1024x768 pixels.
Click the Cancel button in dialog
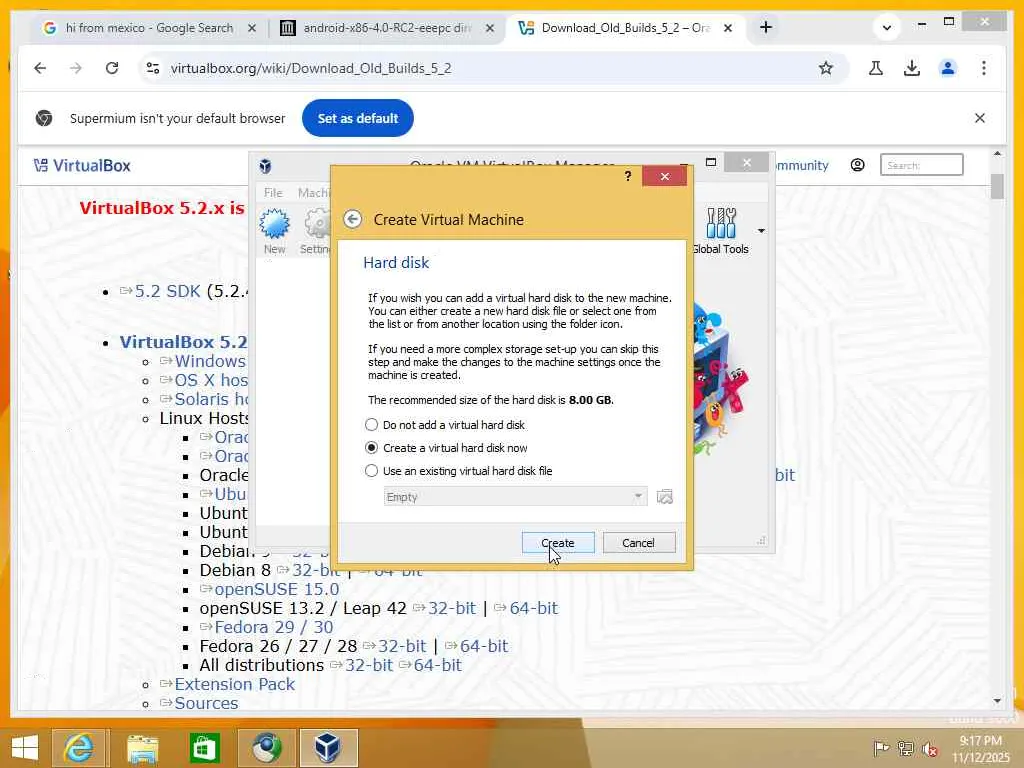638,543
